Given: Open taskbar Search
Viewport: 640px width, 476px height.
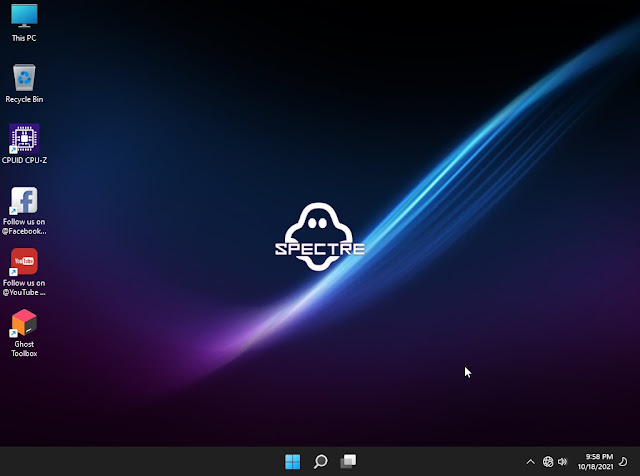Looking at the screenshot, I should 320,462.
